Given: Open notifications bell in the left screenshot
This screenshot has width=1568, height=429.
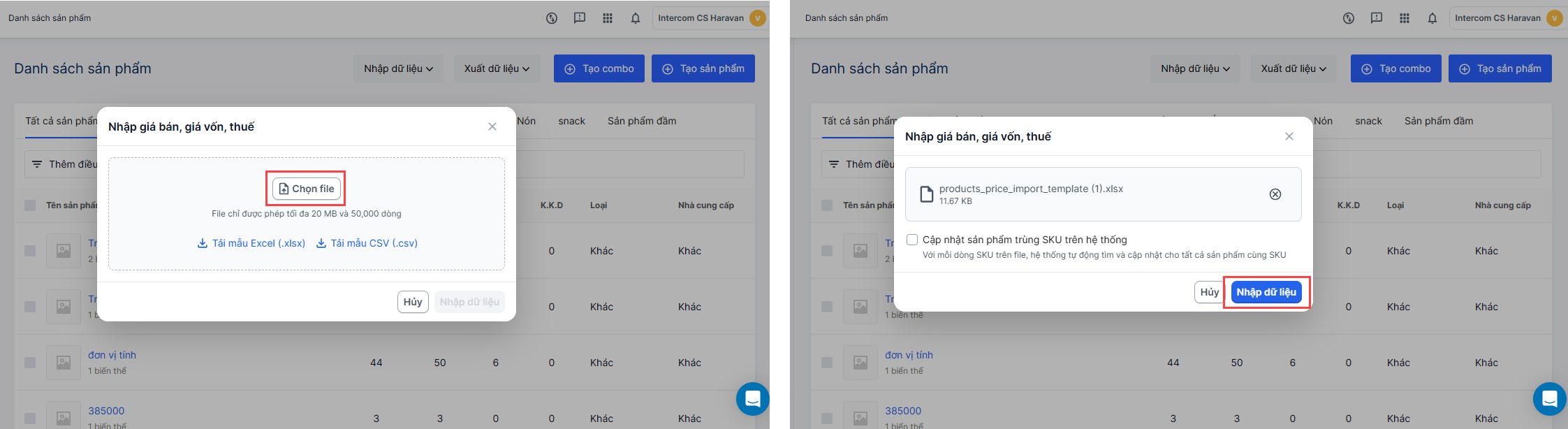Looking at the screenshot, I should pos(635,18).
